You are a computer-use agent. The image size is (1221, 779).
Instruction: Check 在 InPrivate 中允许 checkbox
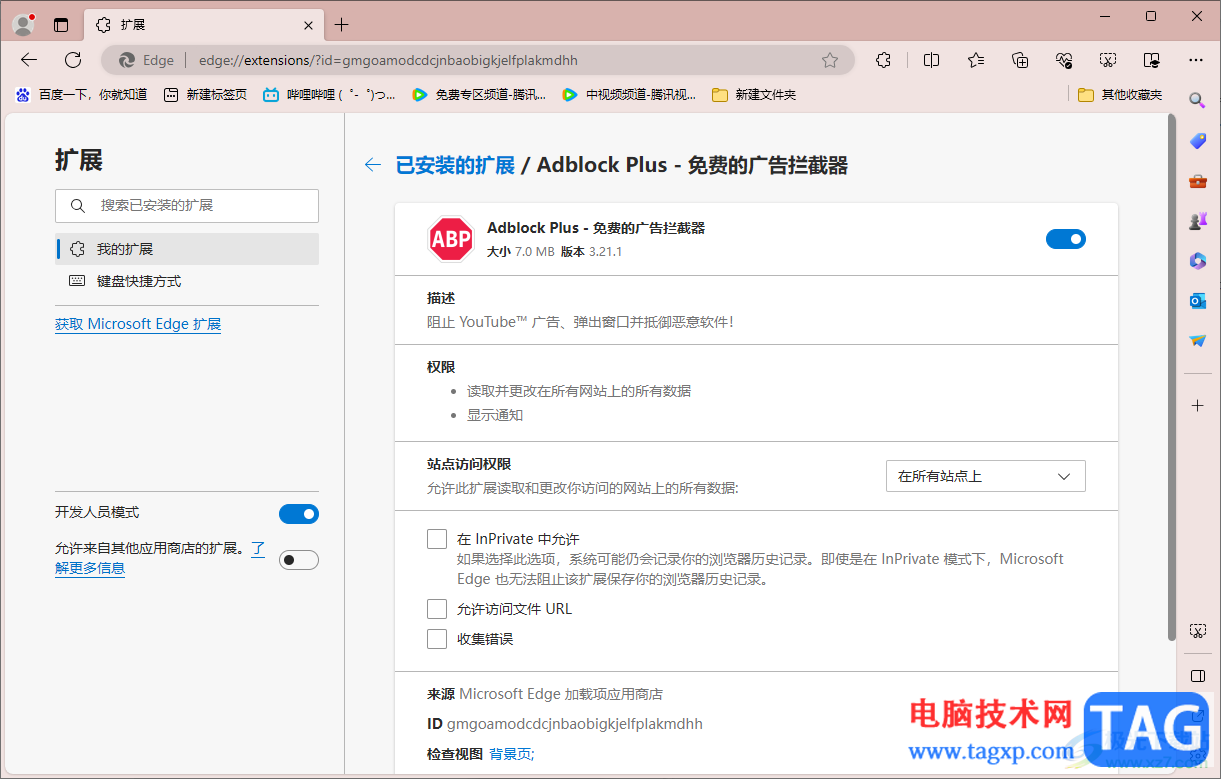tap(437, 539)
